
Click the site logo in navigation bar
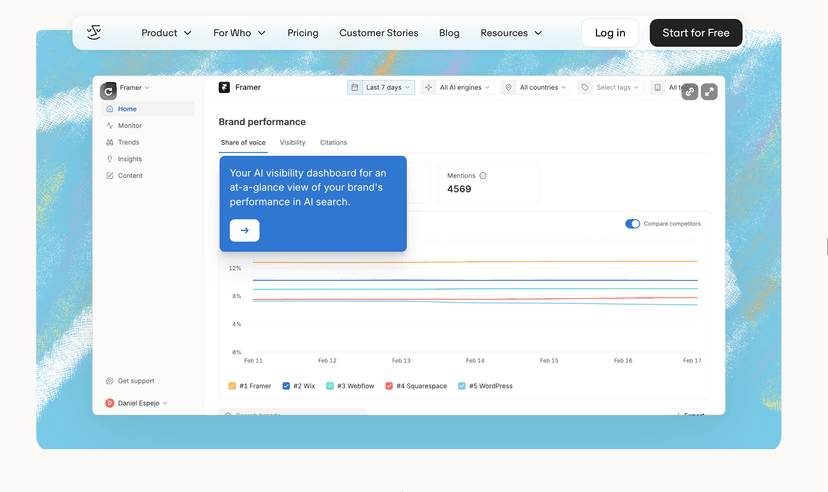click(x=94, y=33)
